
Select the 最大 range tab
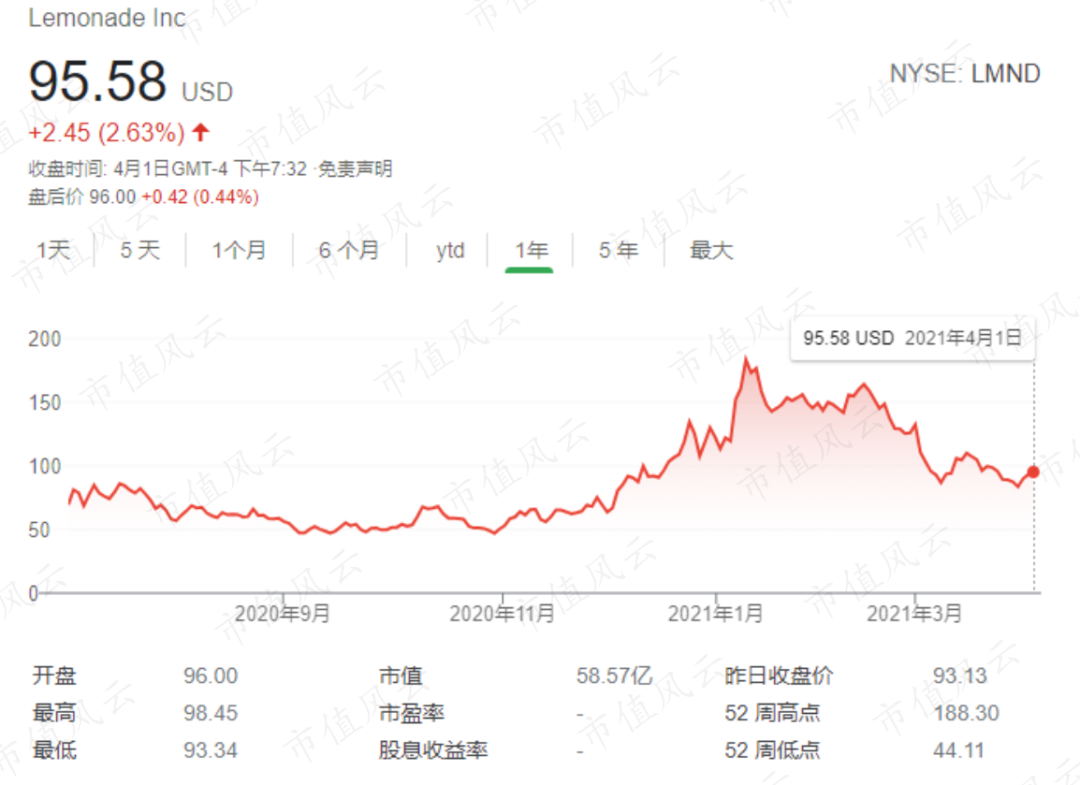(712, 250)
